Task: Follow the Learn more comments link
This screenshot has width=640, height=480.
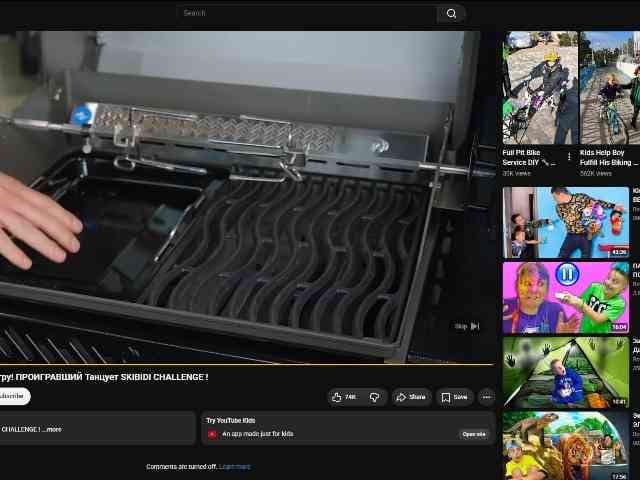Action: (x=235, y=467)
